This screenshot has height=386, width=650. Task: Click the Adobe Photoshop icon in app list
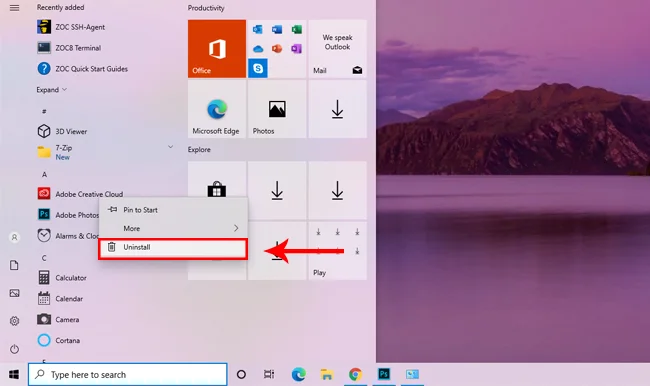[44, 214]
